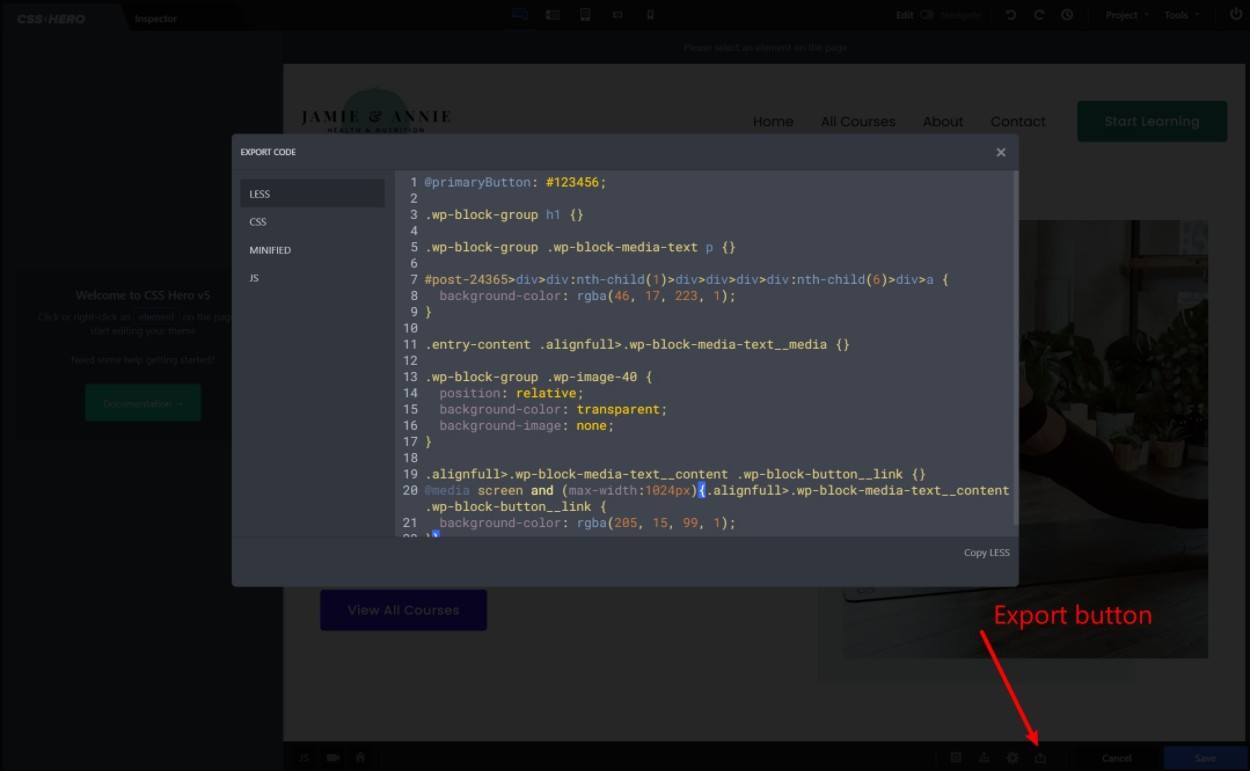Viewport: 1250px width, 771px height.
Task: Click the 'background-image: none;' code line
Action: point(526,425)
